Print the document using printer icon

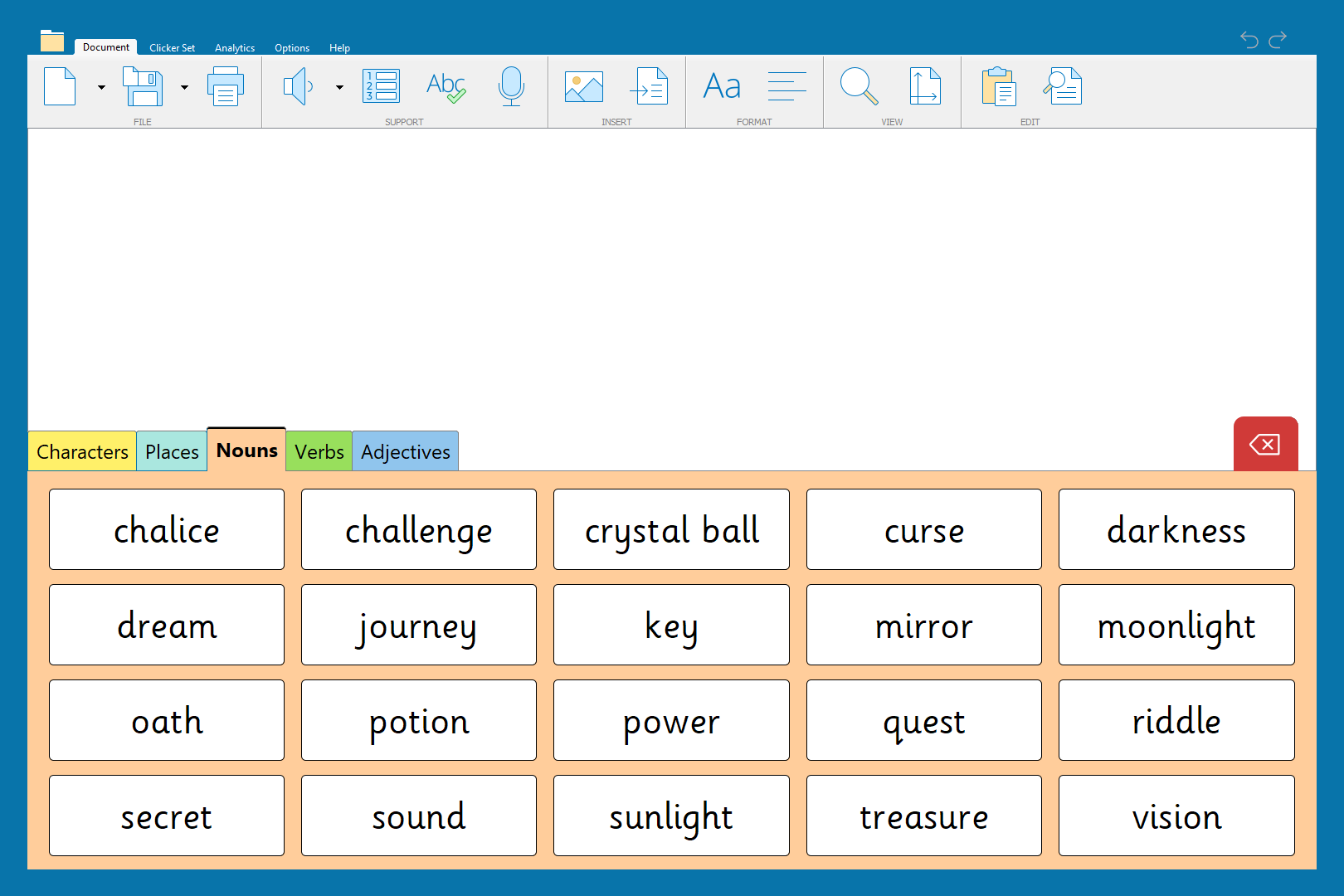pyautogui.click(x=225, y=86)
